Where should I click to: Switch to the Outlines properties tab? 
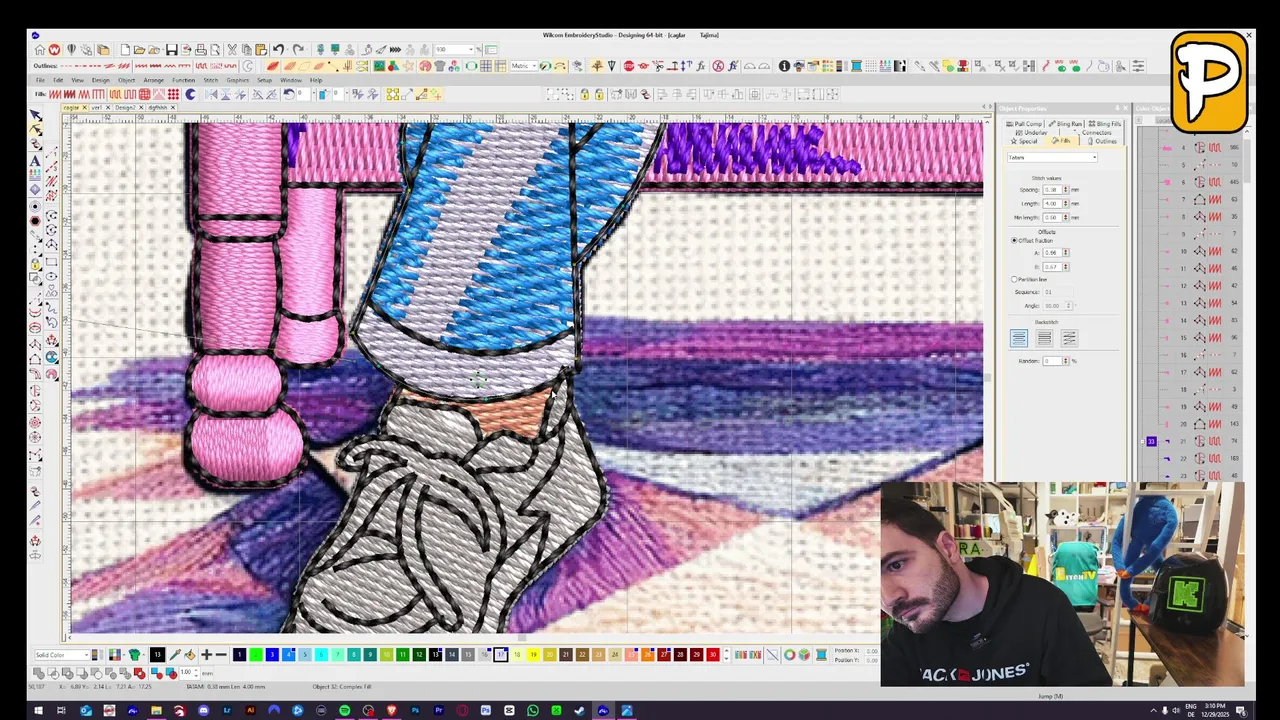click(x=1102, y=141)
